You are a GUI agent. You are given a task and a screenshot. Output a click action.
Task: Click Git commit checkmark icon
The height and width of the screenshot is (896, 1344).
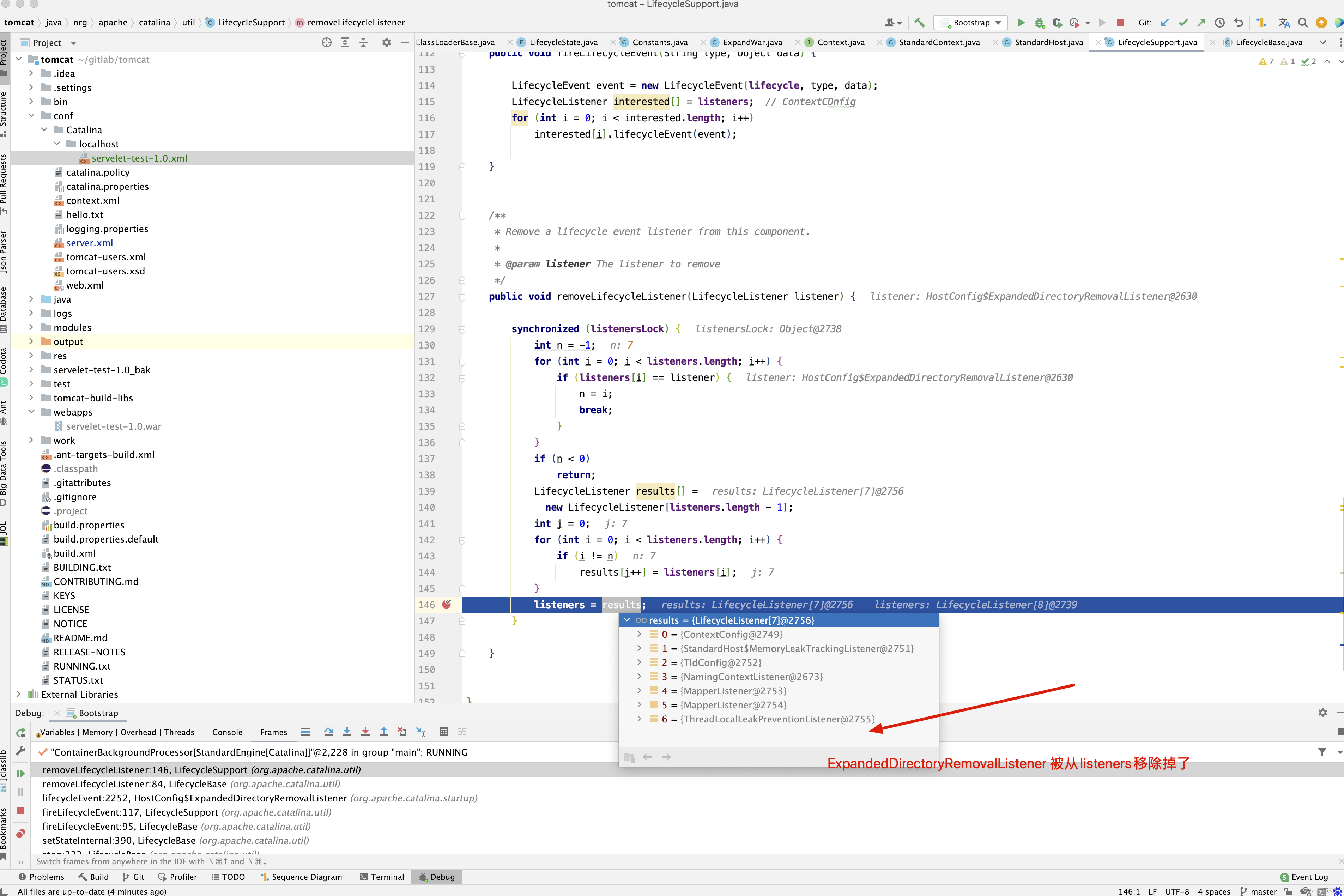[x=1183, y=23]
